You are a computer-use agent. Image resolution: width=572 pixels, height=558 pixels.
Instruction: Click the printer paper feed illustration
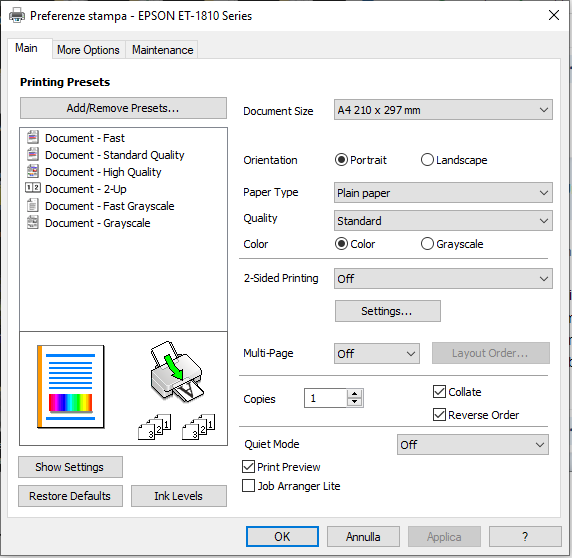click(176, 371)
